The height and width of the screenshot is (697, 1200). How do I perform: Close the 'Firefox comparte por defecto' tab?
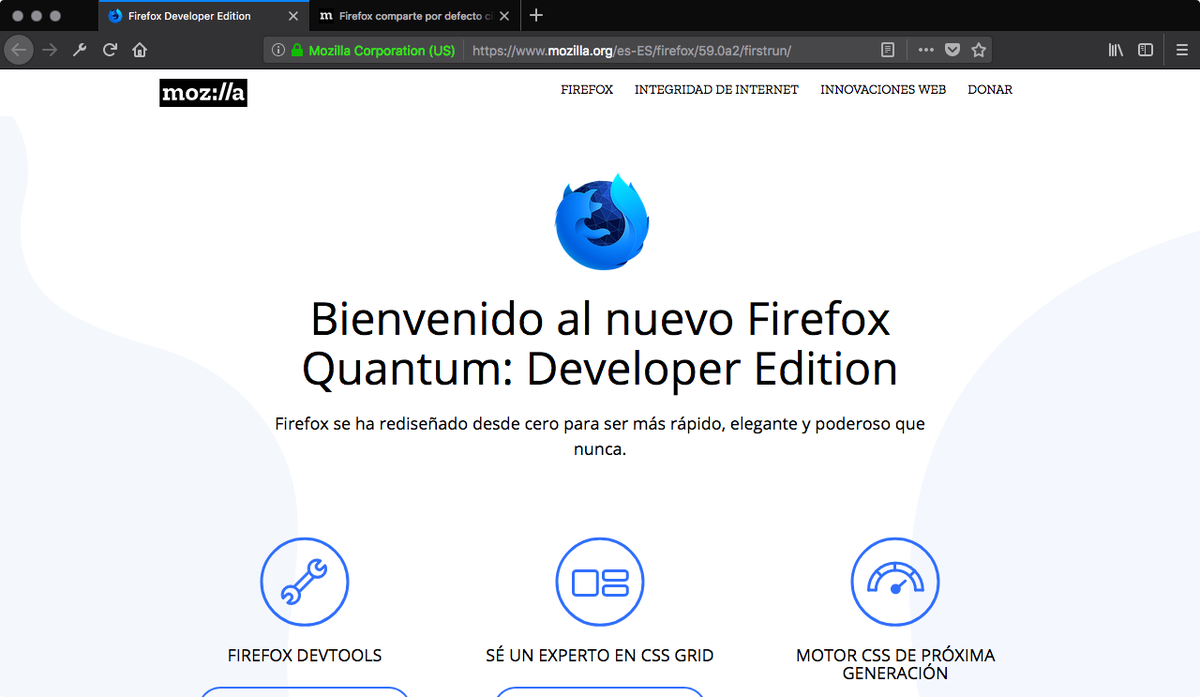click(x=505, y=16)
